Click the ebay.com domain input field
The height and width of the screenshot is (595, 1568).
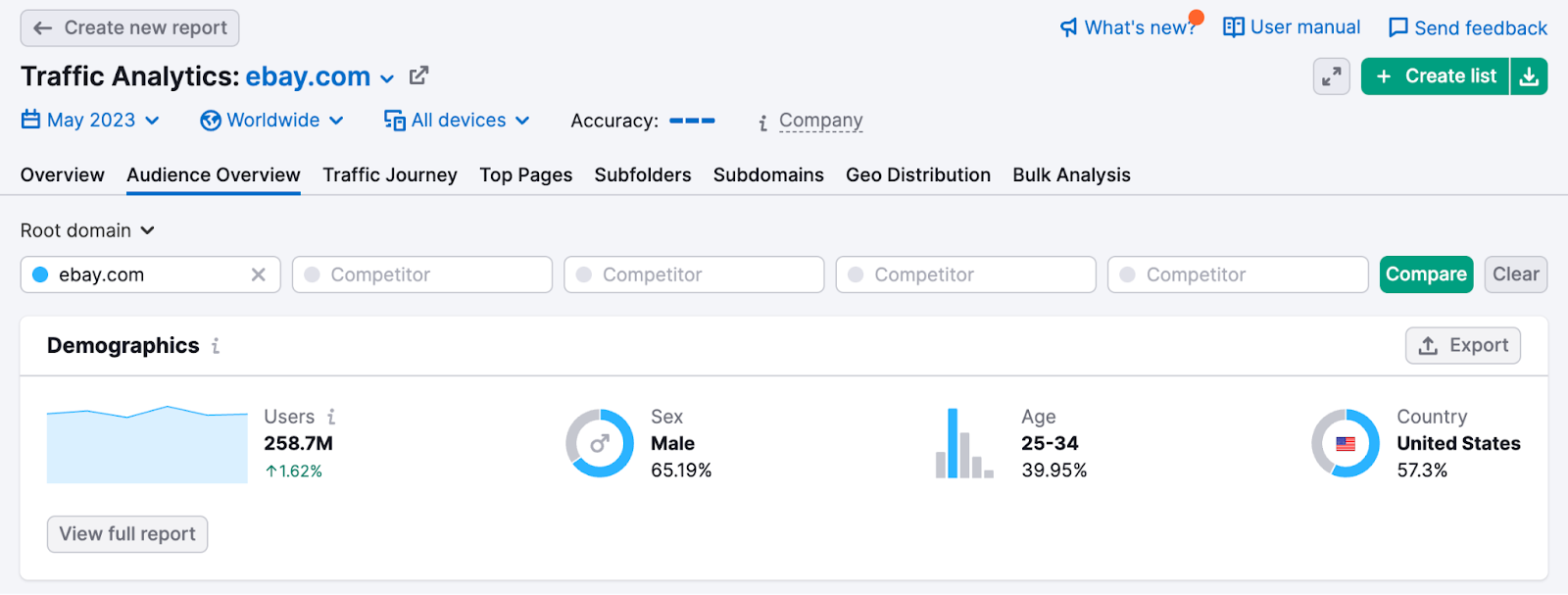tap(151, 274)
